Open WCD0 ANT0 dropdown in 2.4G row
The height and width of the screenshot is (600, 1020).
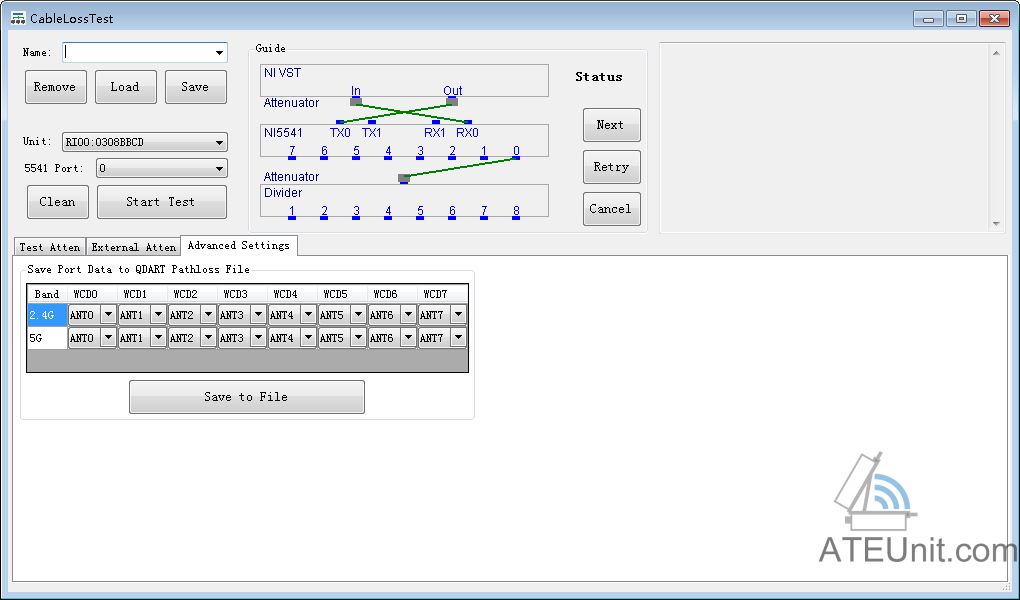click(108, 315)
